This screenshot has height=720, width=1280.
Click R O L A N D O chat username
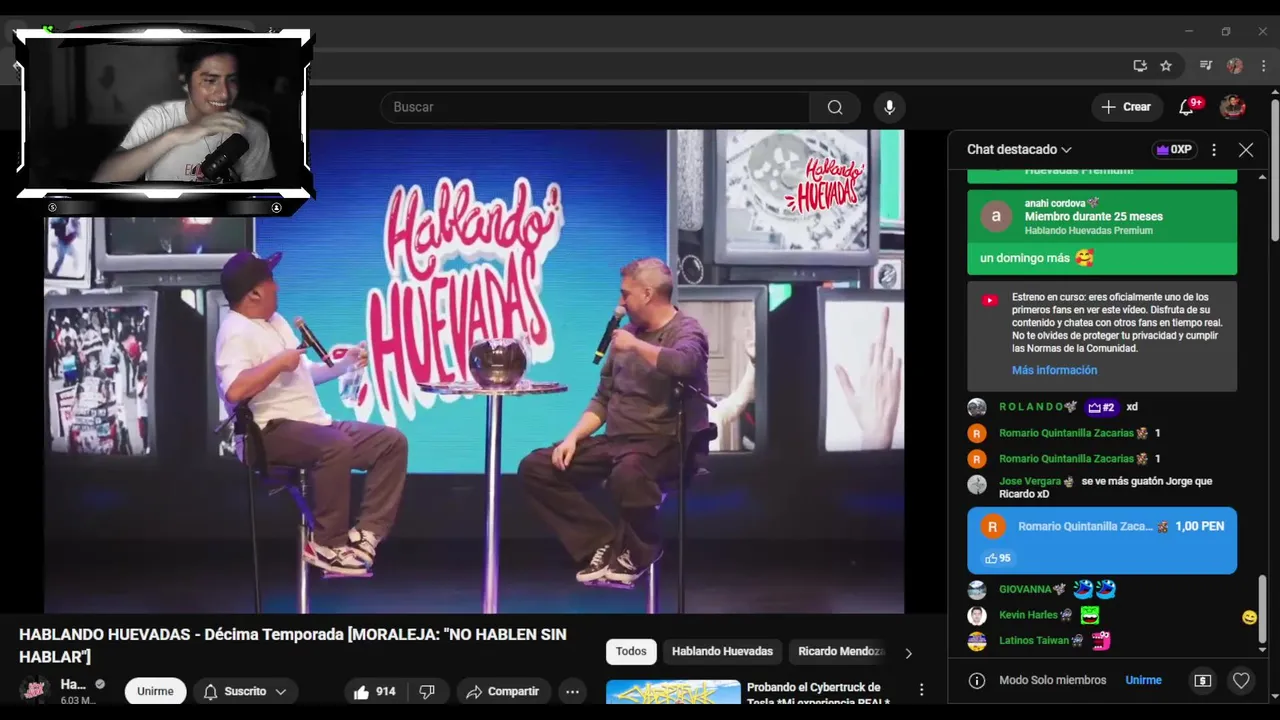[x=1032, y=407]
